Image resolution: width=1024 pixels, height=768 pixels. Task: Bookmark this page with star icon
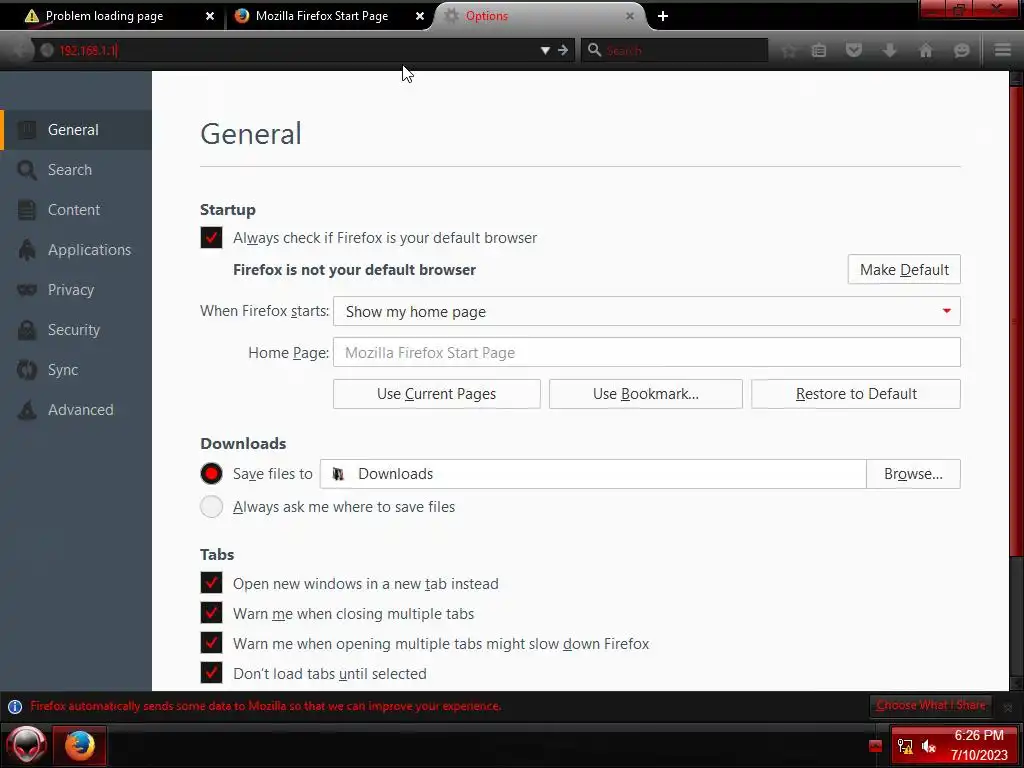pyautogui.click(x=789, y=50)
